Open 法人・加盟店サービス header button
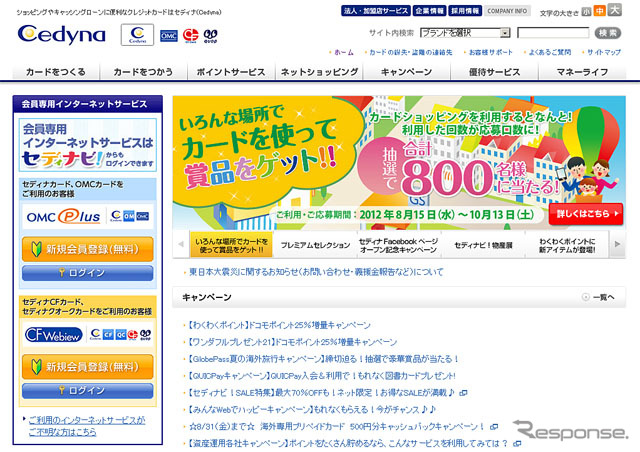 tap(376, 11)
